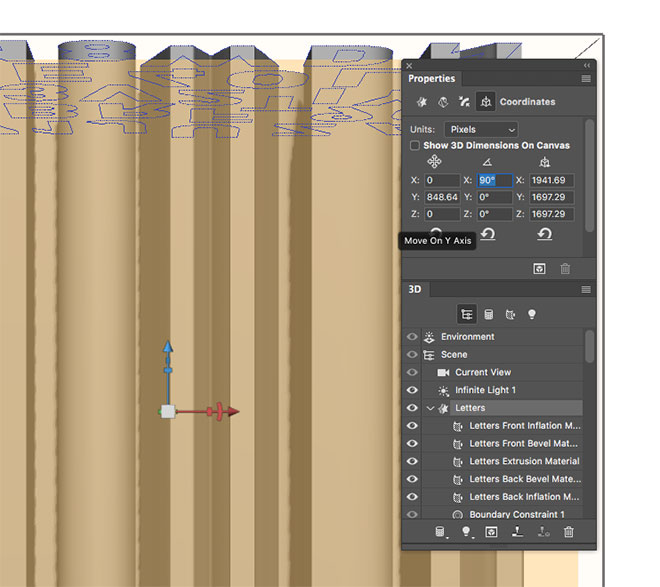Open the Deform properties icon
660x587 pixels.
click(x=441, y=101)
